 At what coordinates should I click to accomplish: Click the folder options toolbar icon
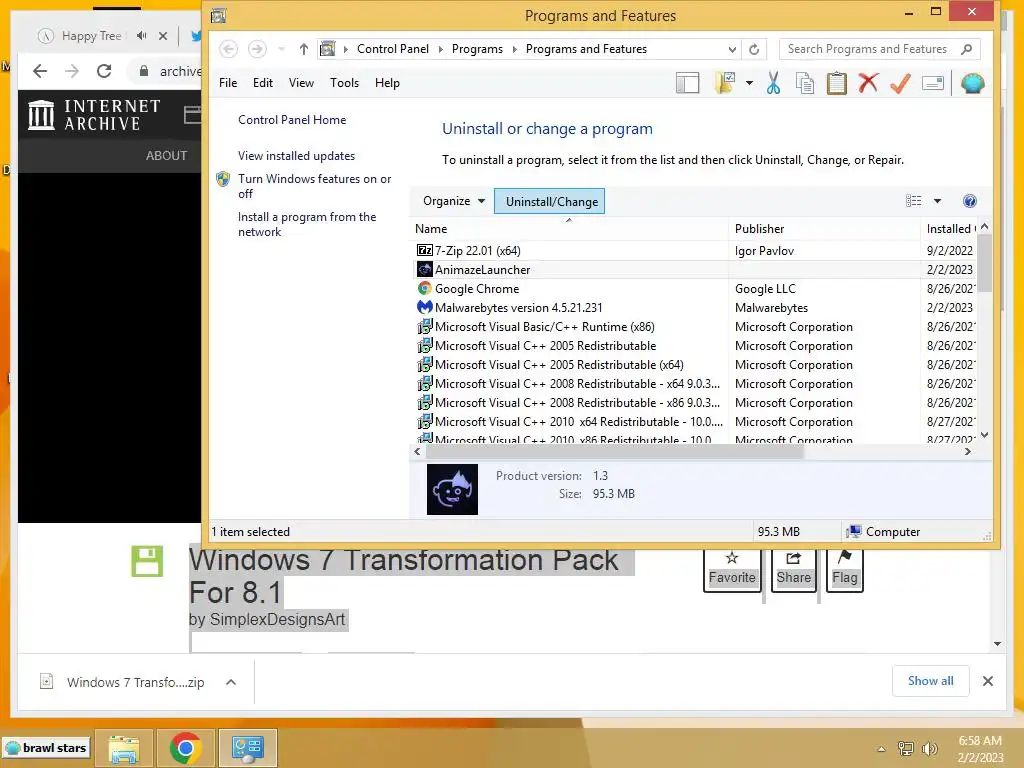click(x=726, y=83)
